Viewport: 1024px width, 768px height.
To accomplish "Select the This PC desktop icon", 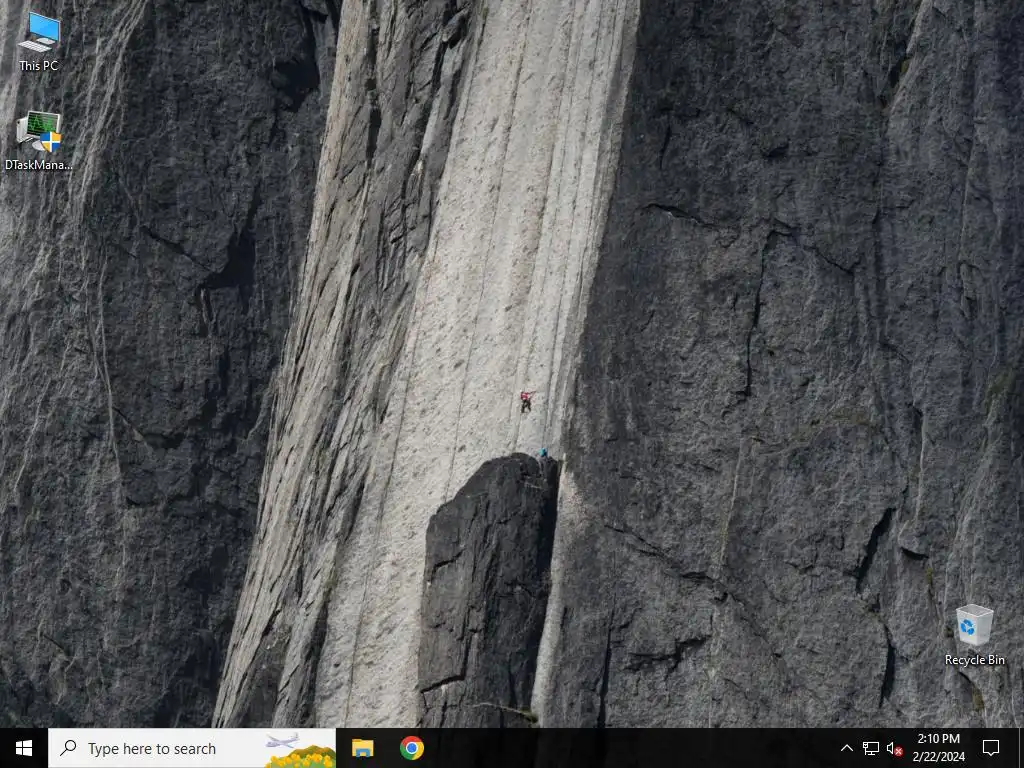I will [39, 41].
